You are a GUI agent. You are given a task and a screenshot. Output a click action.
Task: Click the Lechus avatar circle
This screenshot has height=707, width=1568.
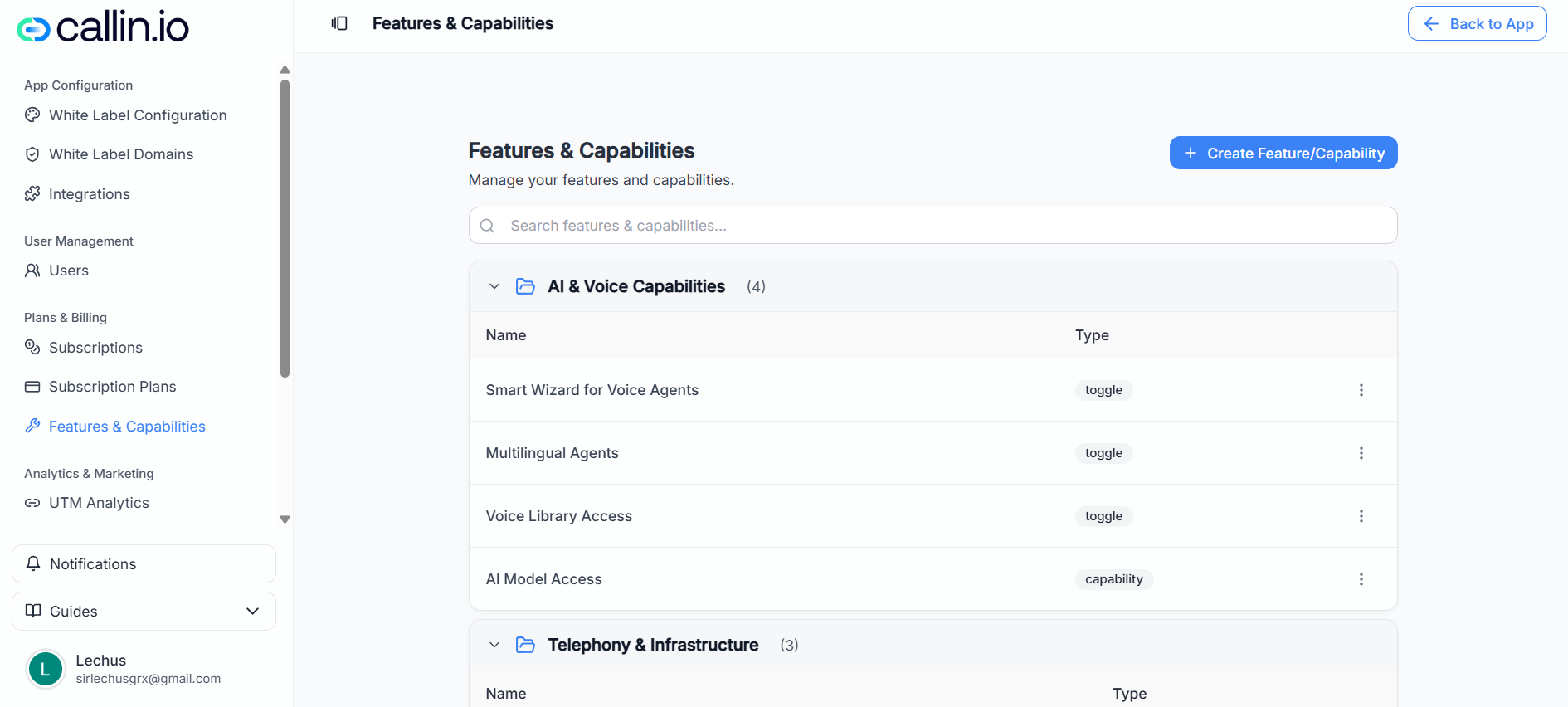point(46,669)
